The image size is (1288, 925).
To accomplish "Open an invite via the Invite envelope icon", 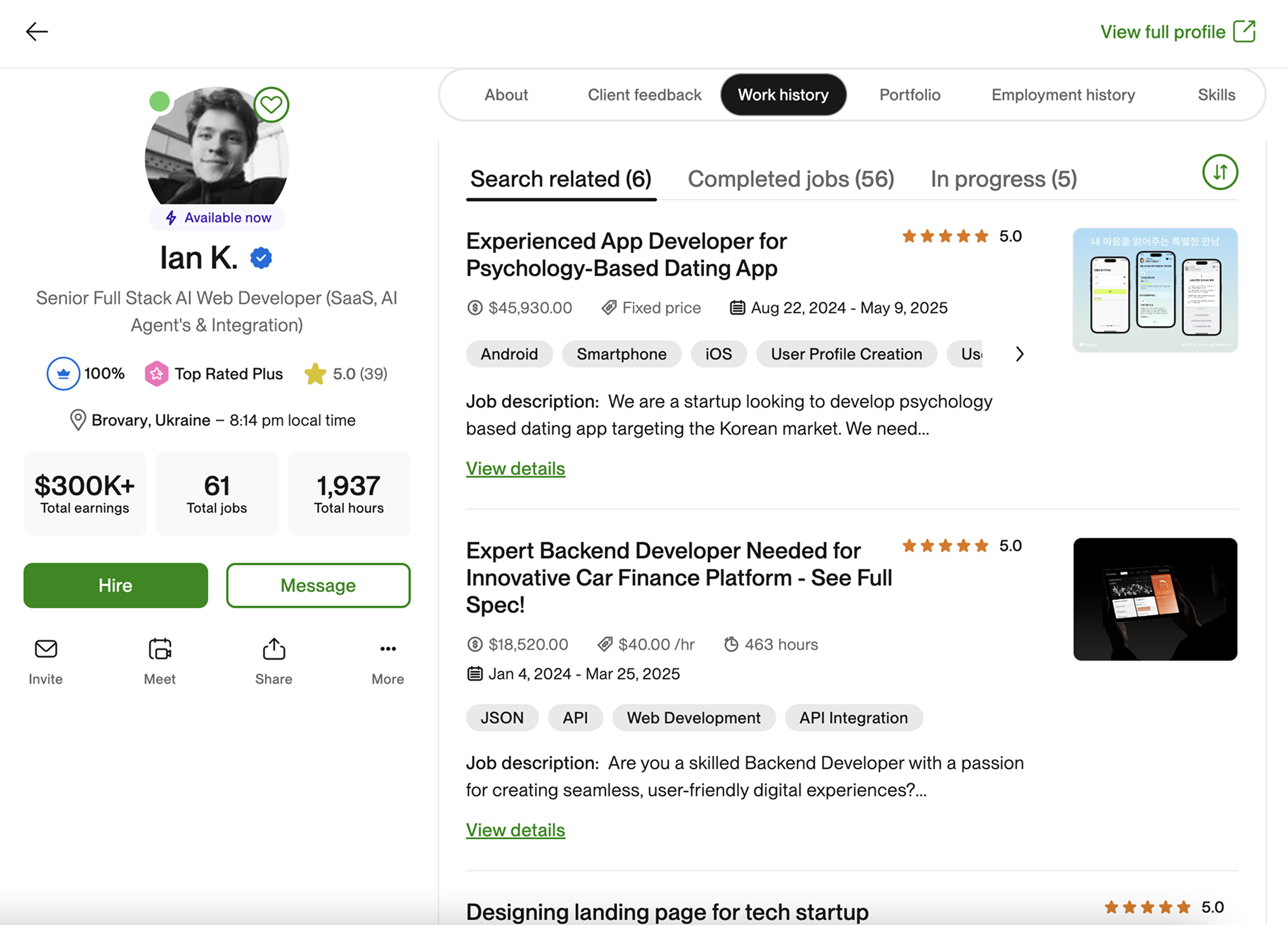I will point(45,649).
